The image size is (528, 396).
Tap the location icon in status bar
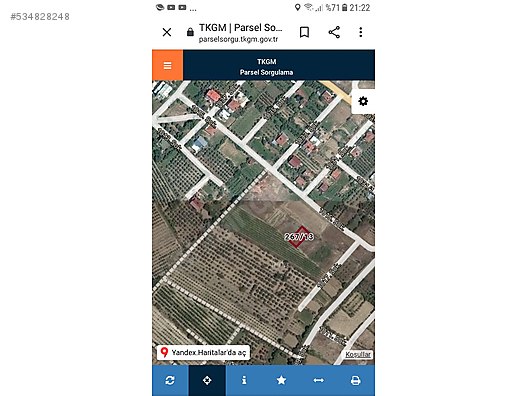(297, 7)
